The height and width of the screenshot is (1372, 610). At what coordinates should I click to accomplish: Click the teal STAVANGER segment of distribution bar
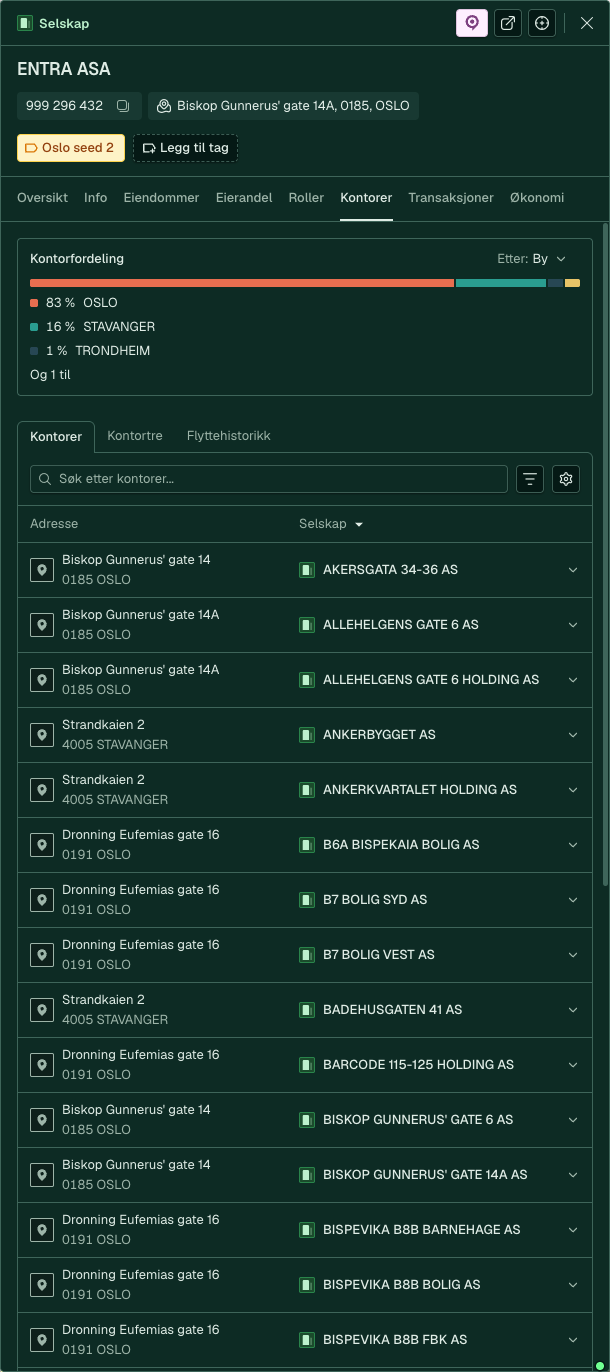[501, 283]
